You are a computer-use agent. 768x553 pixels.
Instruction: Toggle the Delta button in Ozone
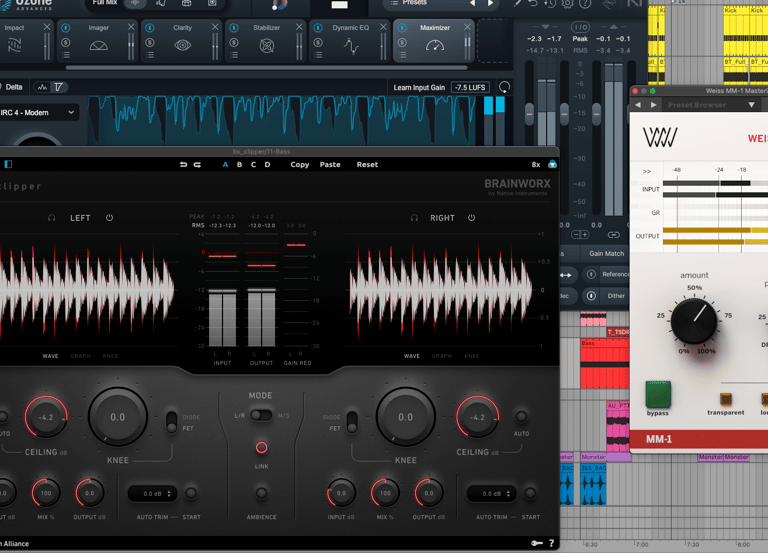(x=14, y=87)
